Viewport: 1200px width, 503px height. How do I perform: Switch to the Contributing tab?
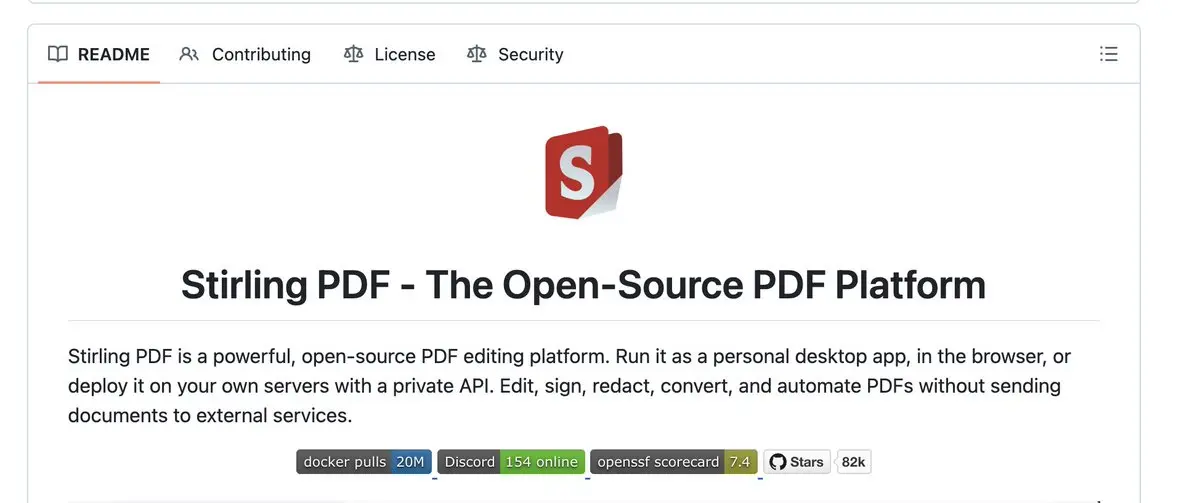[245, 54]
